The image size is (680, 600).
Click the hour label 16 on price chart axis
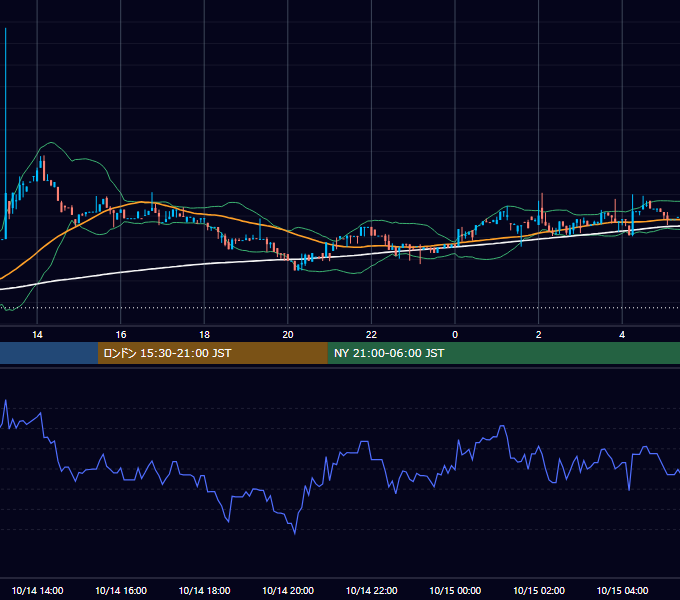(x=121, y=335)
